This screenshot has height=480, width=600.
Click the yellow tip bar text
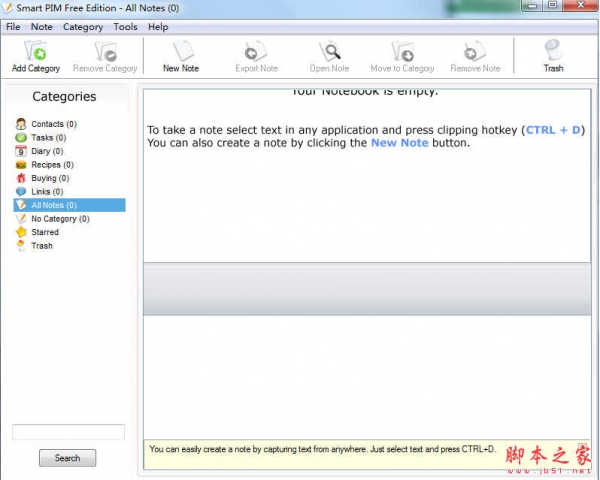(x=322, y=449)
